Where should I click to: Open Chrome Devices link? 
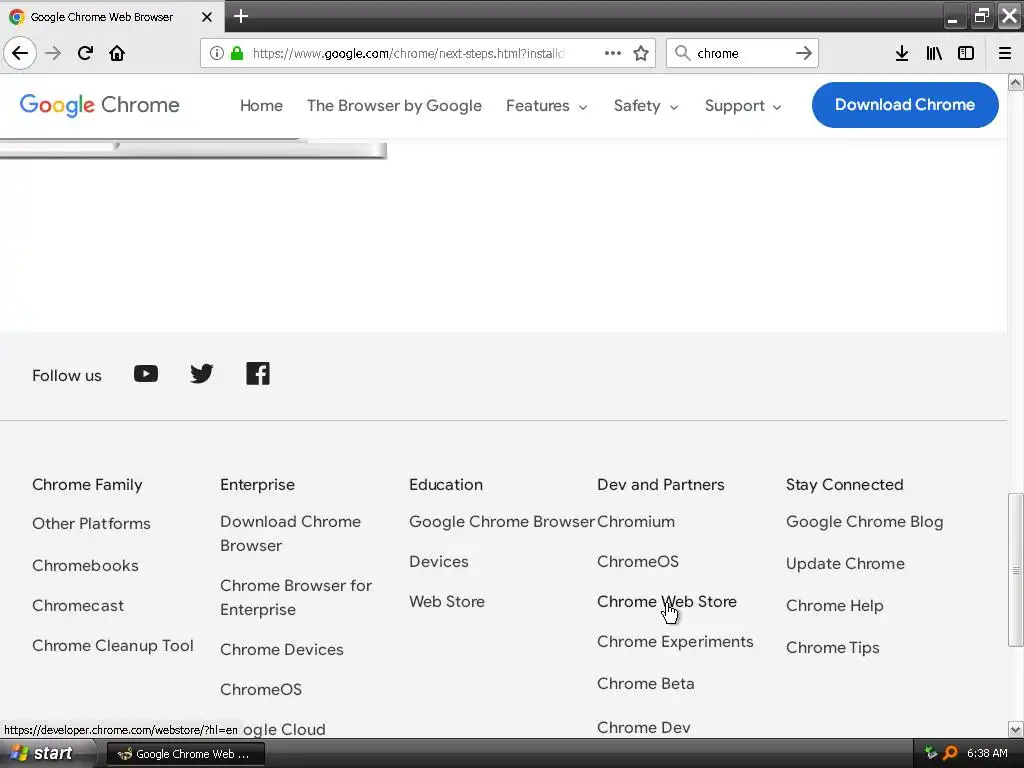point(281,650)
